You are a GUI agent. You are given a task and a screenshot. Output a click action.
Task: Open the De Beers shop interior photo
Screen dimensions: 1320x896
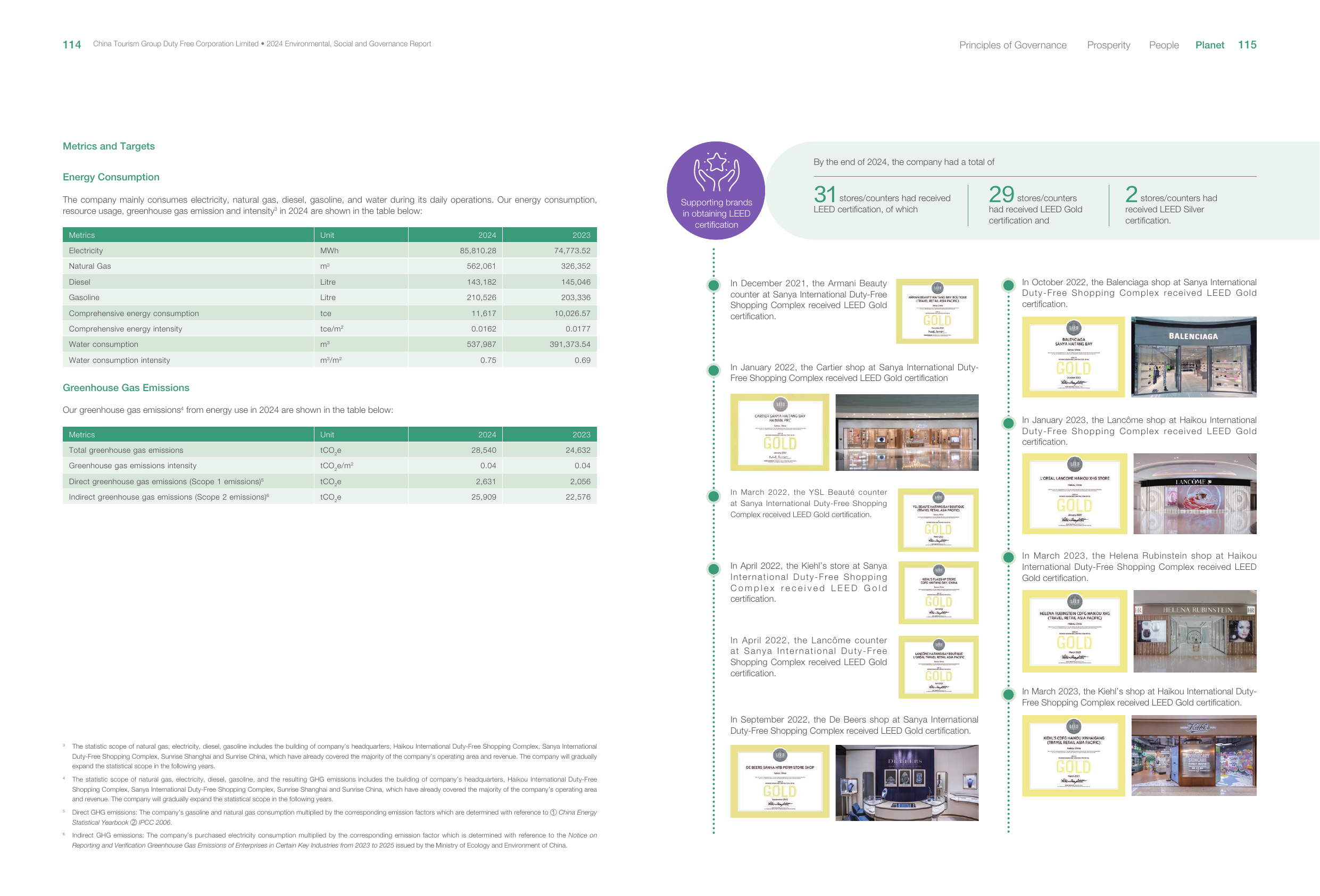(x=907, y=782)
